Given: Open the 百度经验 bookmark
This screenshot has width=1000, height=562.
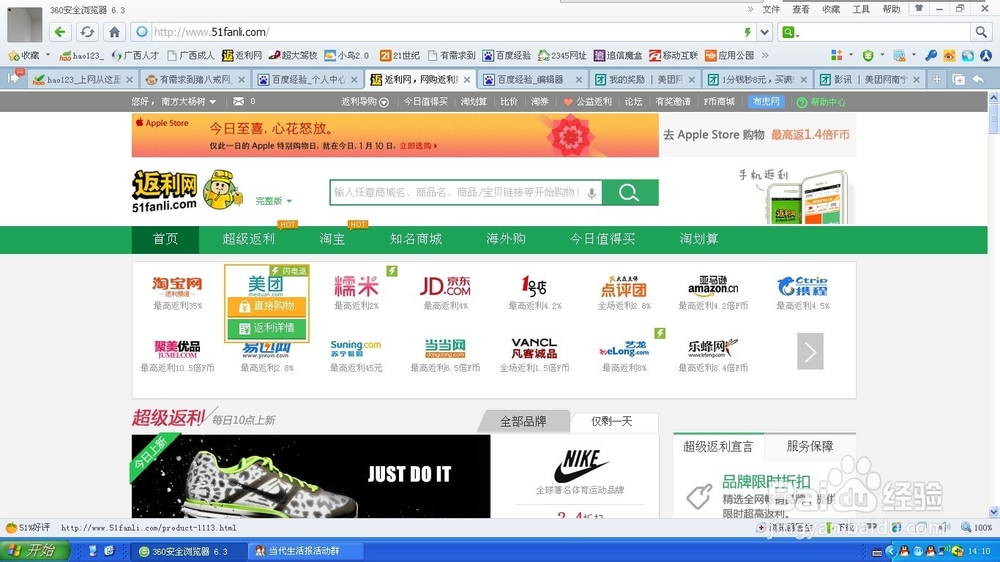Looking at the screenshot, I should (x=507, y=55).
